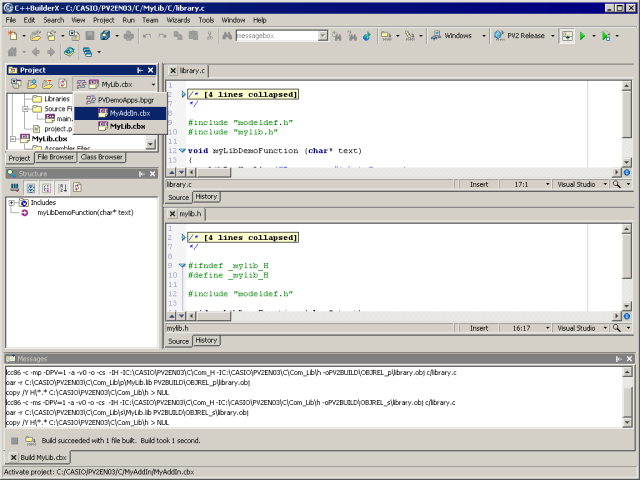This screenshot has width=640, height=480.
Task: Switch to File Browser tab
Action: coord(56,157)
